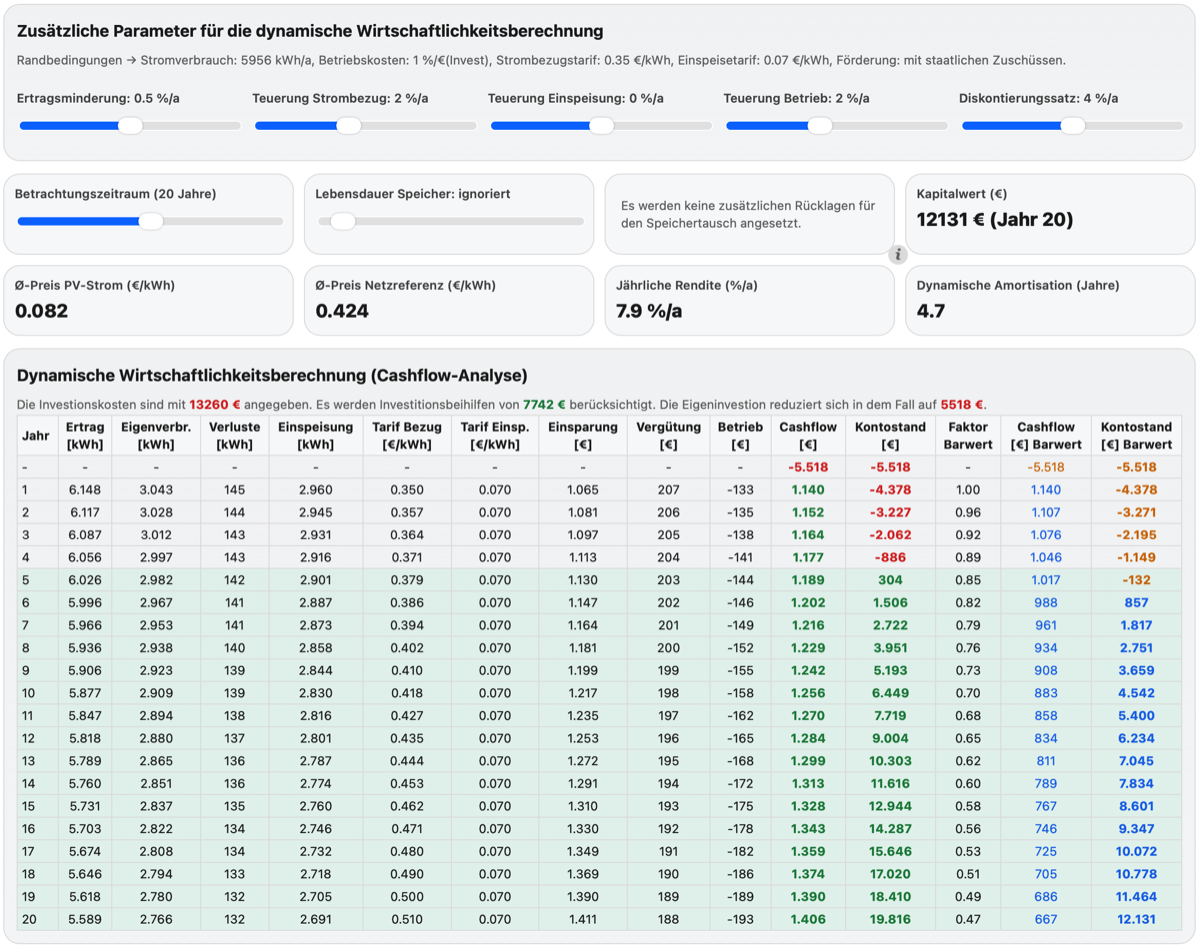Select the year 20 table row
Screen dimensions: 1200x948
coord(600,919)
